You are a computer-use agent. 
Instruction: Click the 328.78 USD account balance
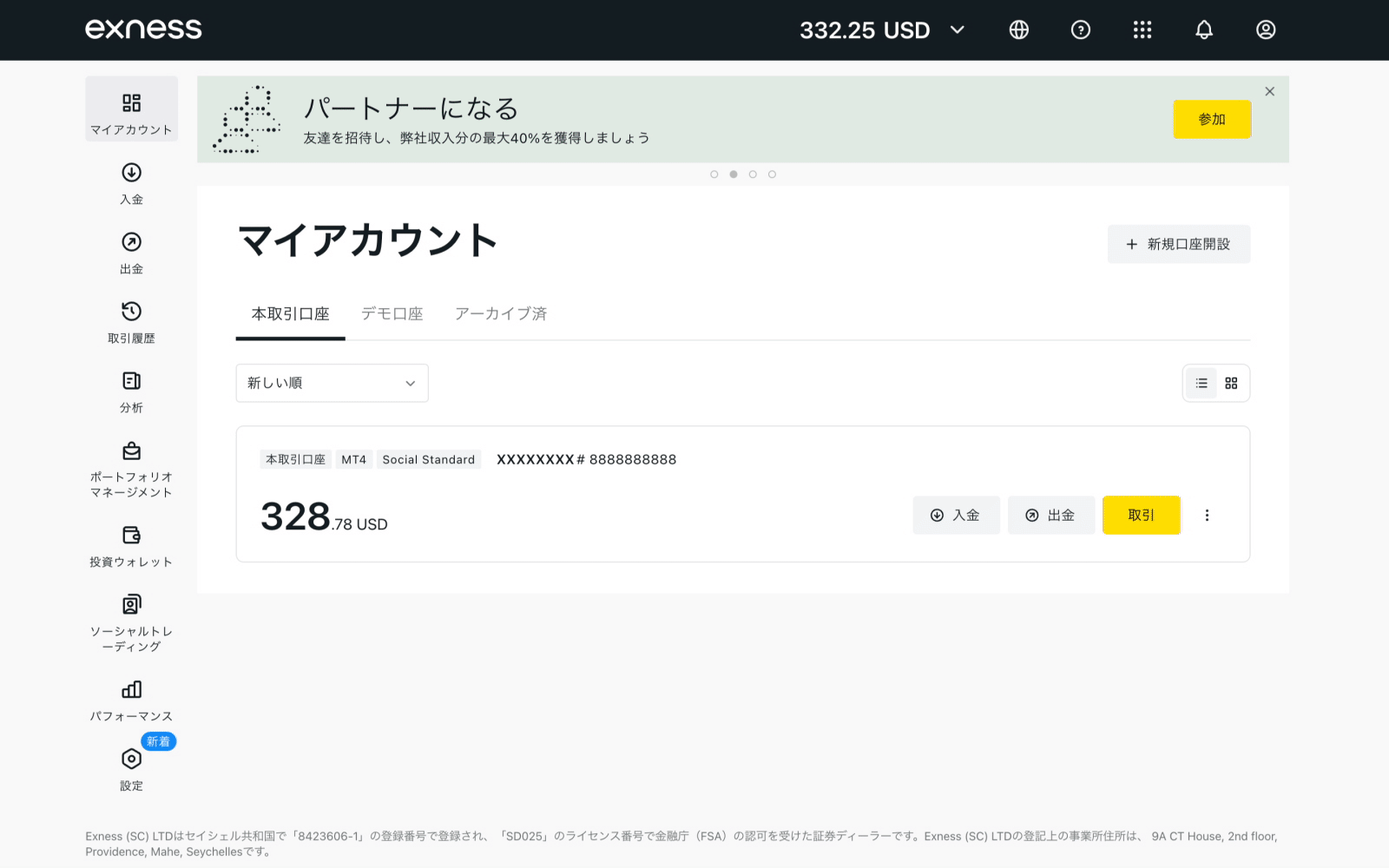(x=324, y=516)
